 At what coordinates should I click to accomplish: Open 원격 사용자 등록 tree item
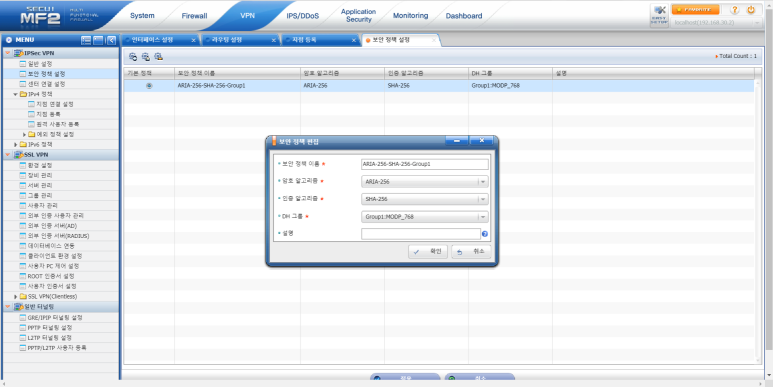57,124
